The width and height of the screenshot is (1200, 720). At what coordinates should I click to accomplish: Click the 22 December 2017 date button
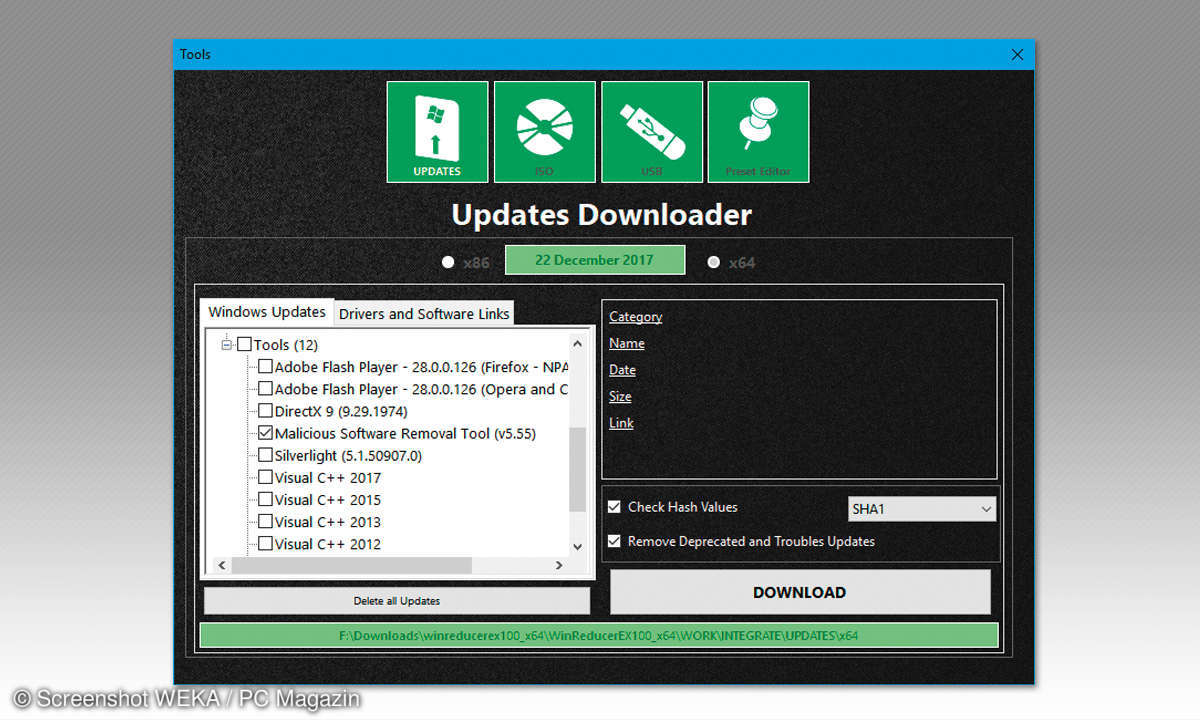tap(594, 260)
